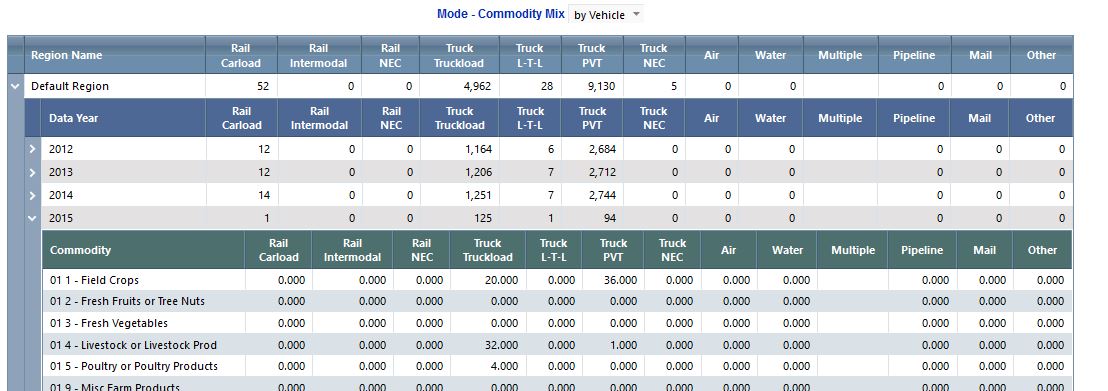Select Livestock Truck PVT value 1.000

(x=613, y=345)
